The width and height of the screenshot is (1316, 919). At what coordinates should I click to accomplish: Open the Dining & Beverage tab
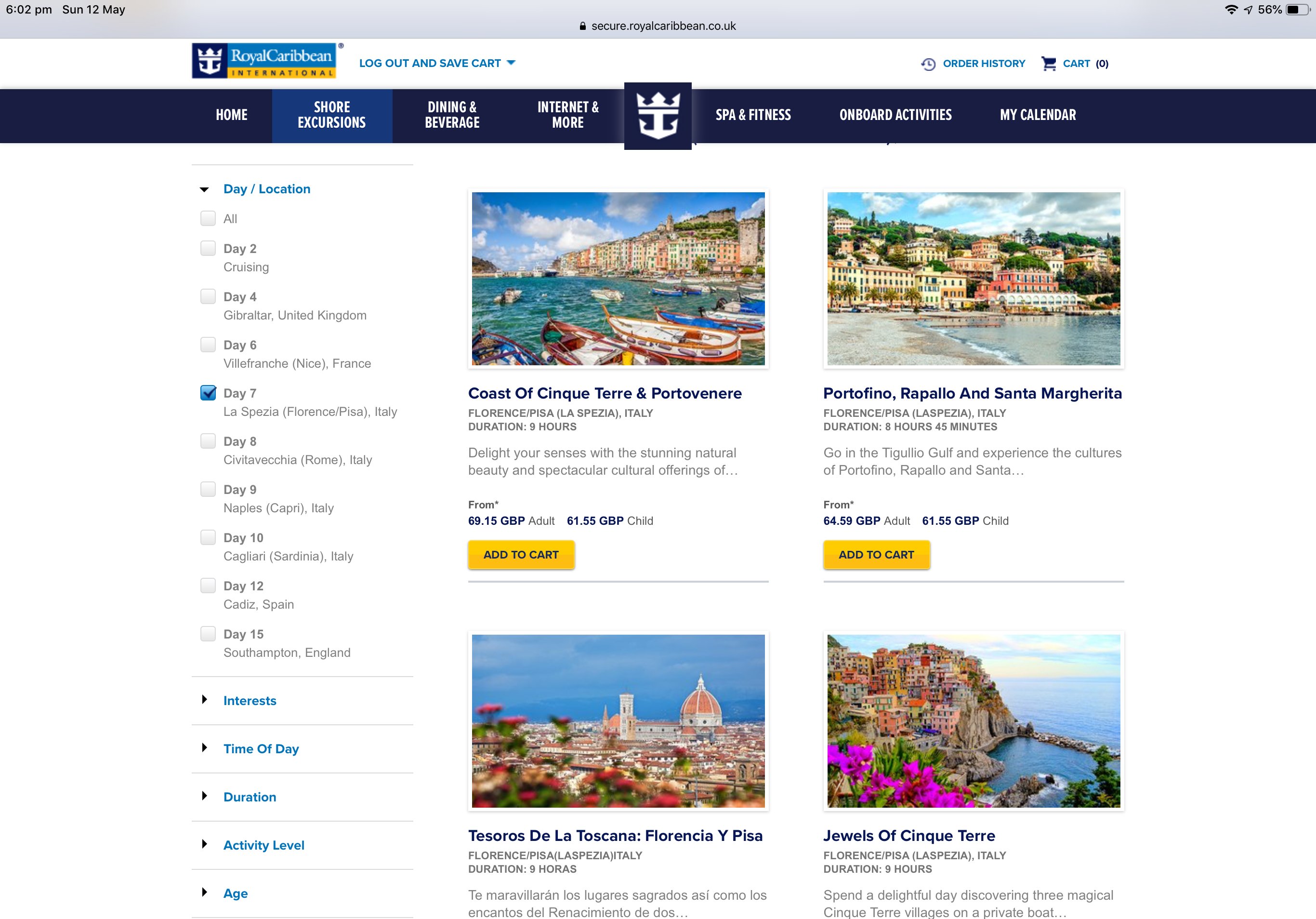(452, 115)
